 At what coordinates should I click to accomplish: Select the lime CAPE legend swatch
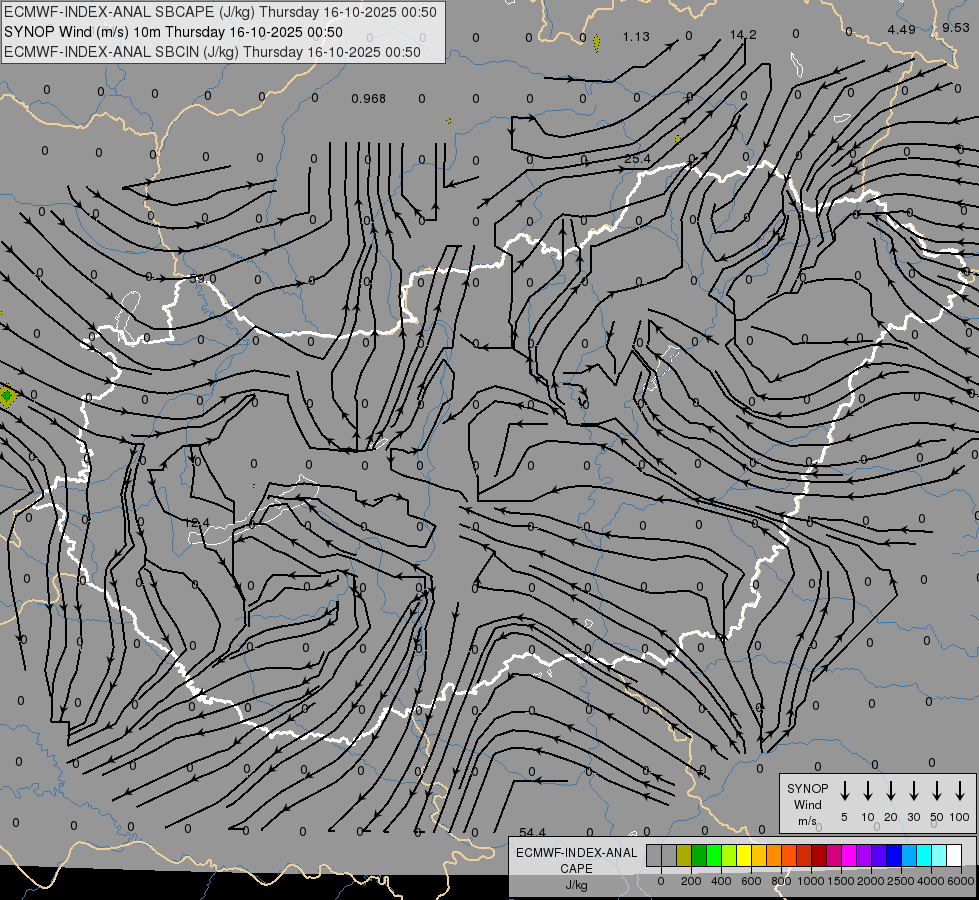click(729, 855)
